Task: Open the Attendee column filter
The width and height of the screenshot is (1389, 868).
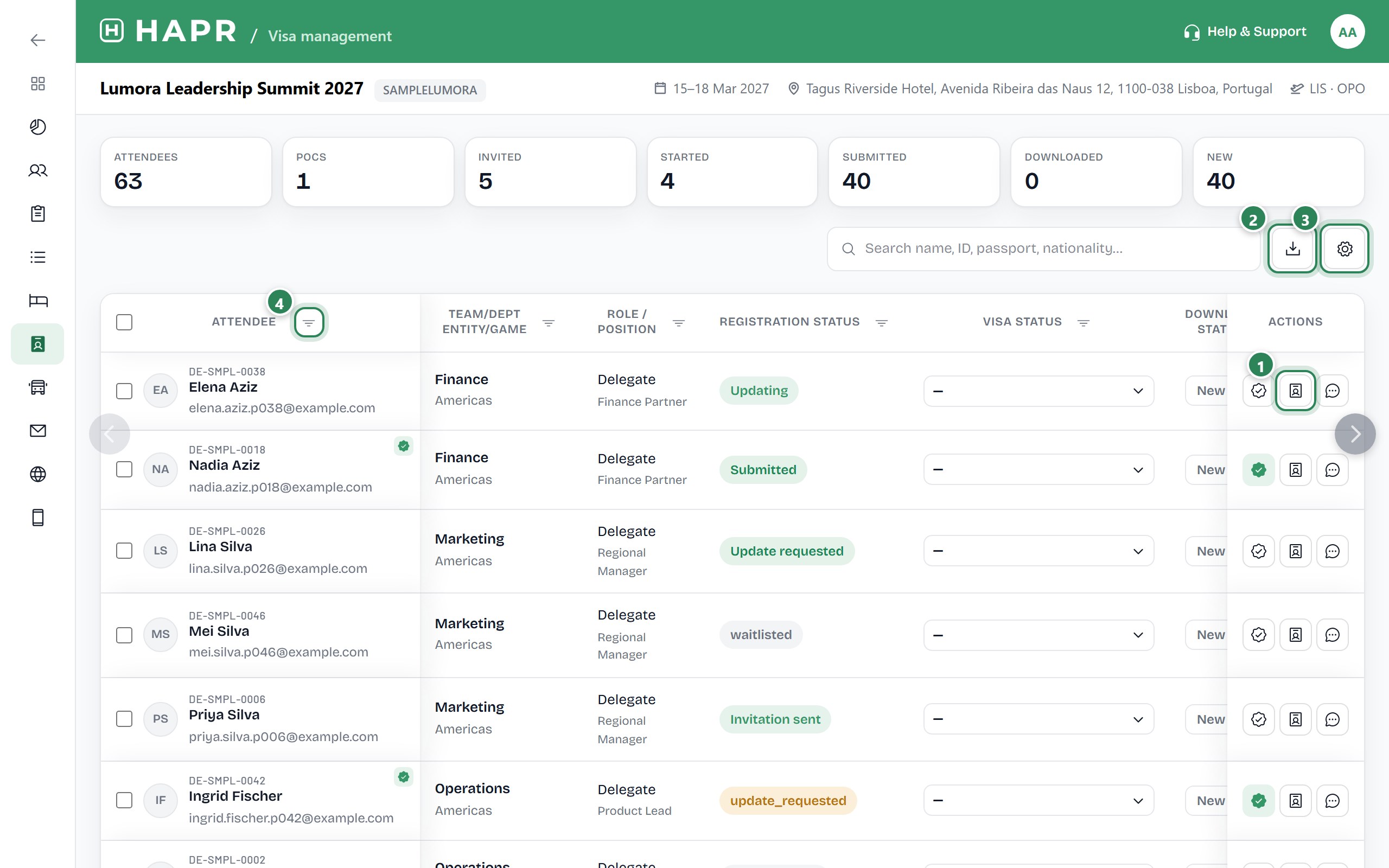Action: pos(309,323)
